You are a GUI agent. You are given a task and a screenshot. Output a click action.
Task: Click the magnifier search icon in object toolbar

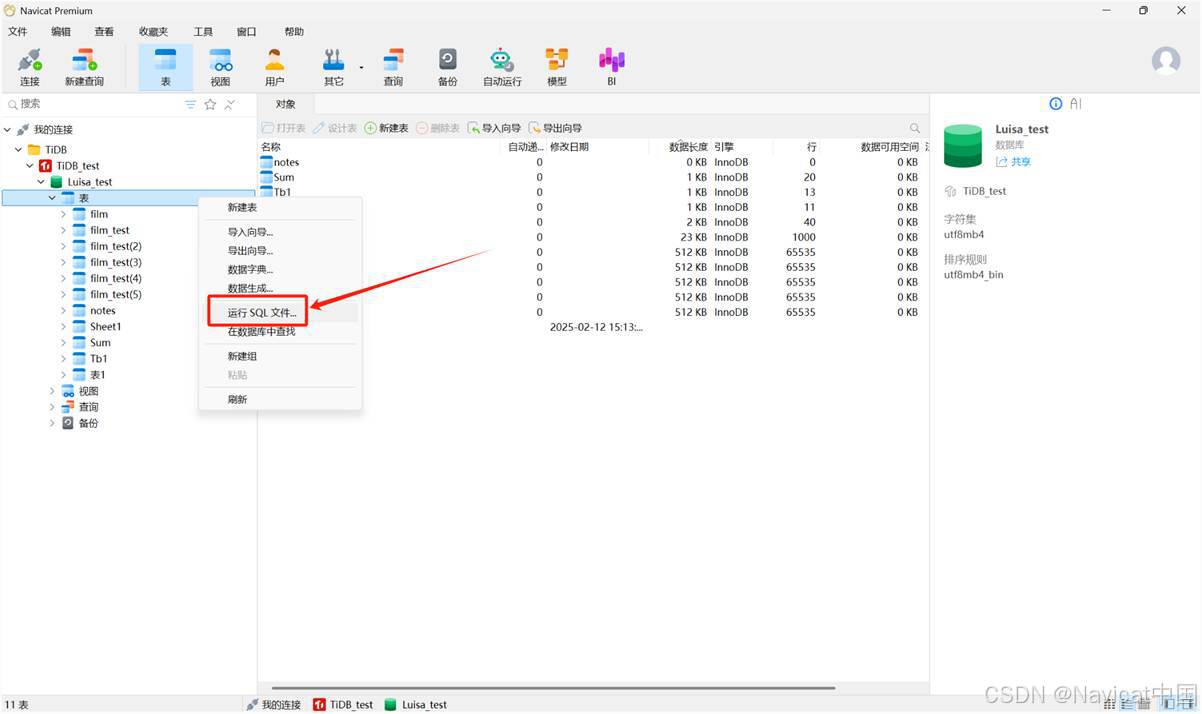tap(915, 128)
